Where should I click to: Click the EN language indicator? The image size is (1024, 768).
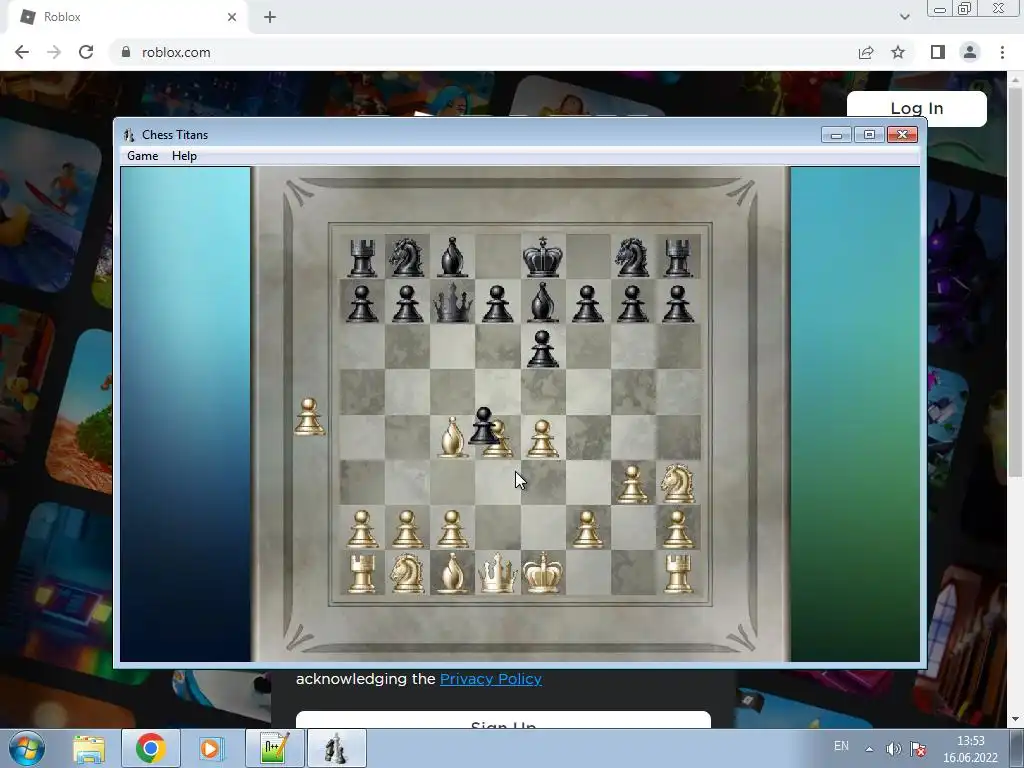coord(841,746)
